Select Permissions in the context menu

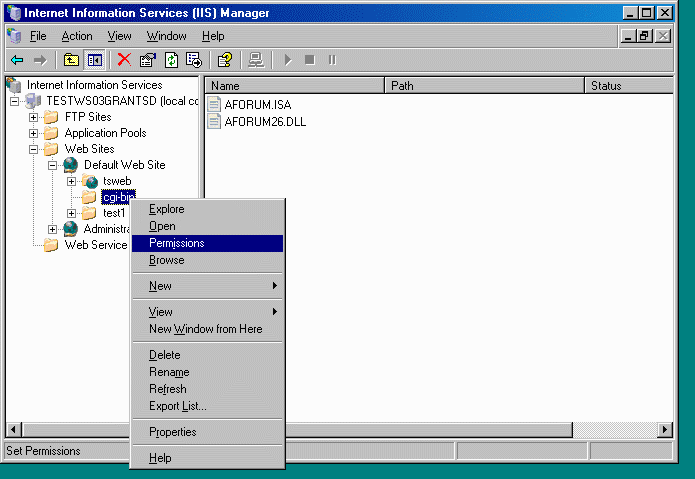207,243
